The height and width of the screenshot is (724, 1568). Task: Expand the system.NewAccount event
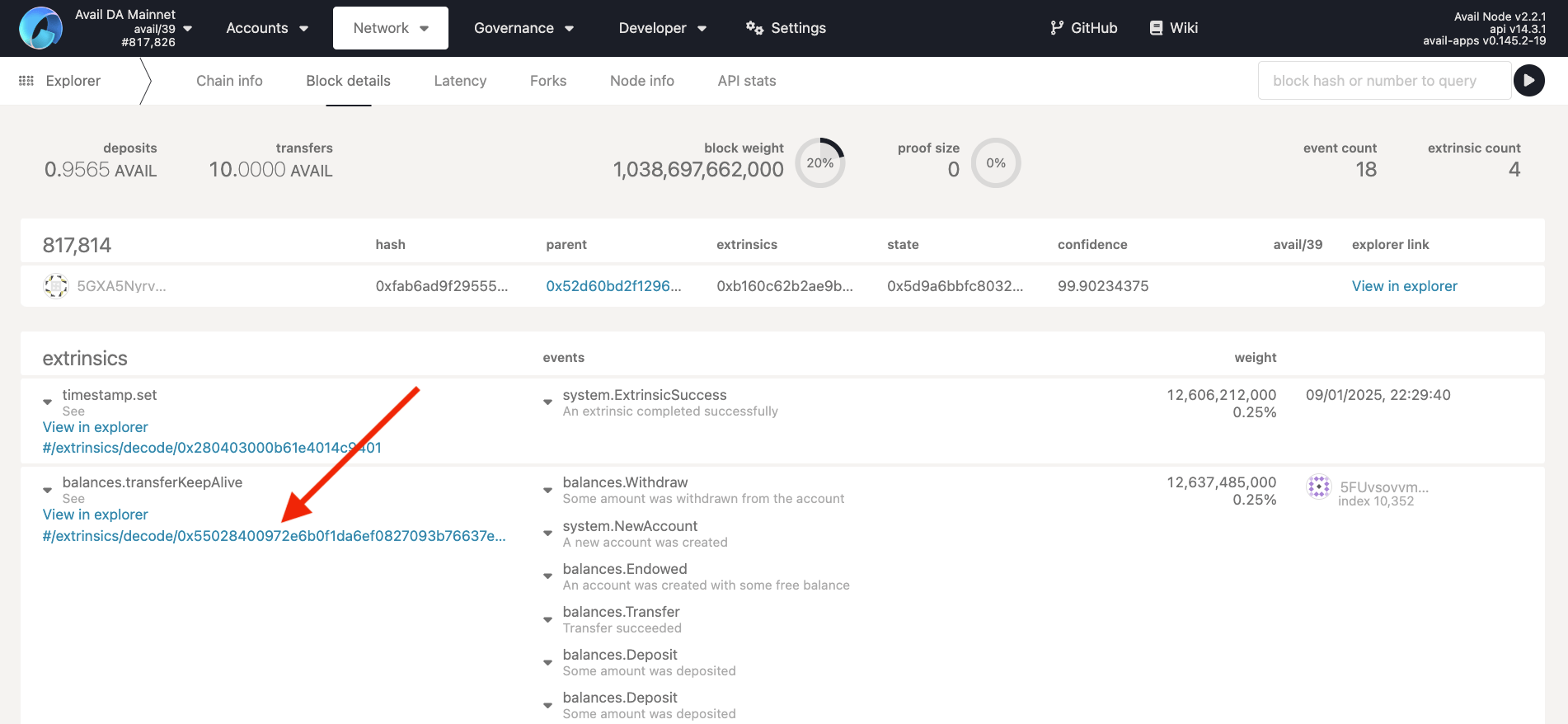click(547, 534)
